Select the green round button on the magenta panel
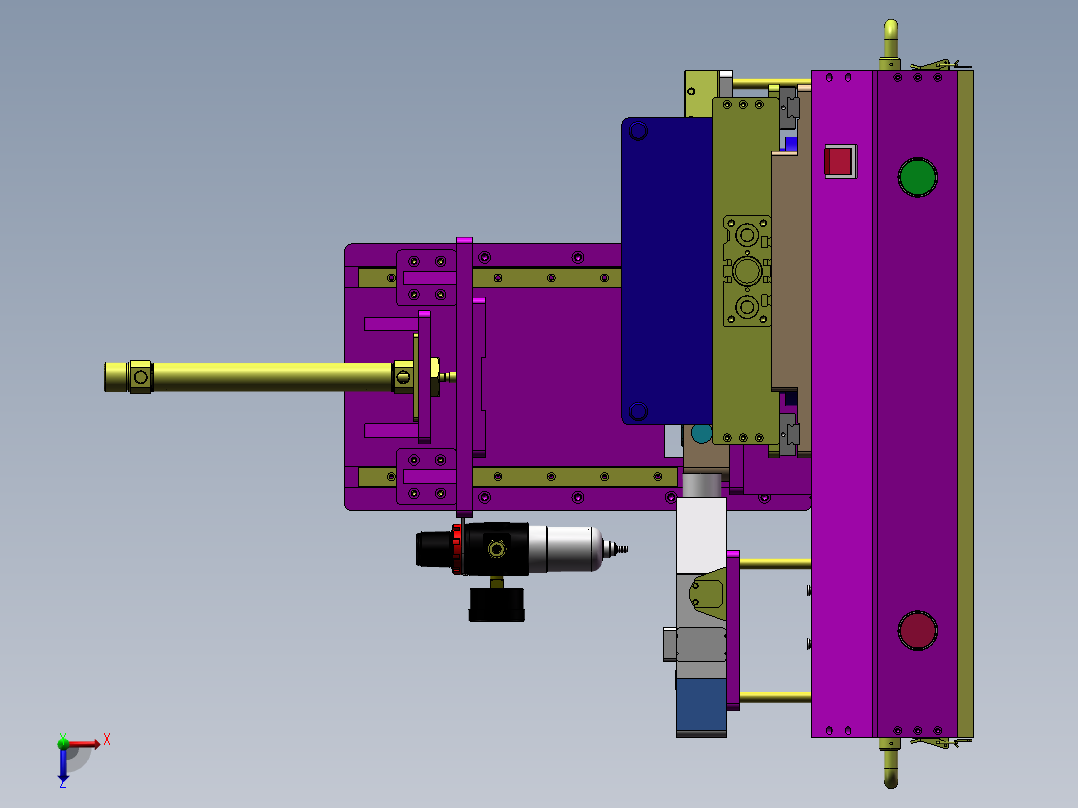Viewport: 1078px width, 808px height. pos(917,177)
